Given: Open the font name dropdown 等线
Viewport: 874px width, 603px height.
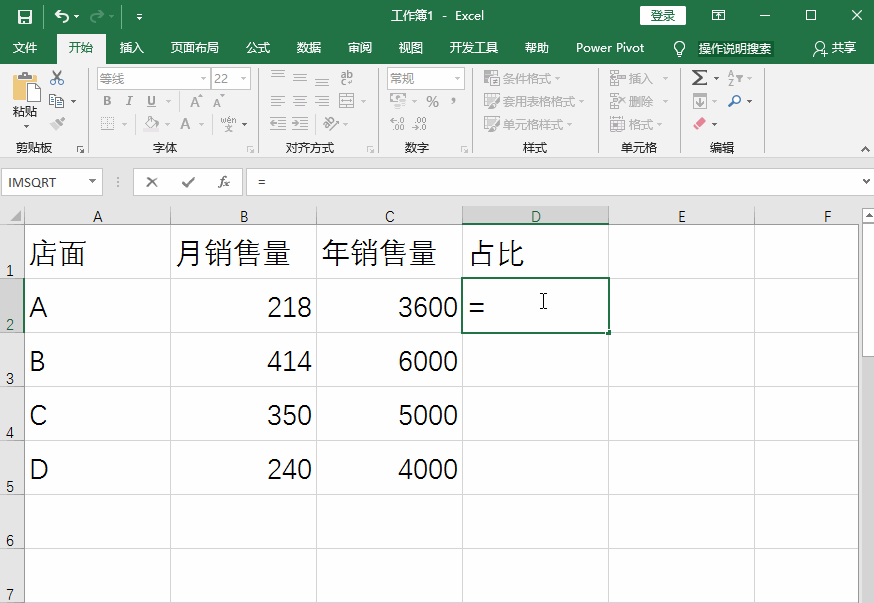Looking at the screenshot, I should pos(203,79).
